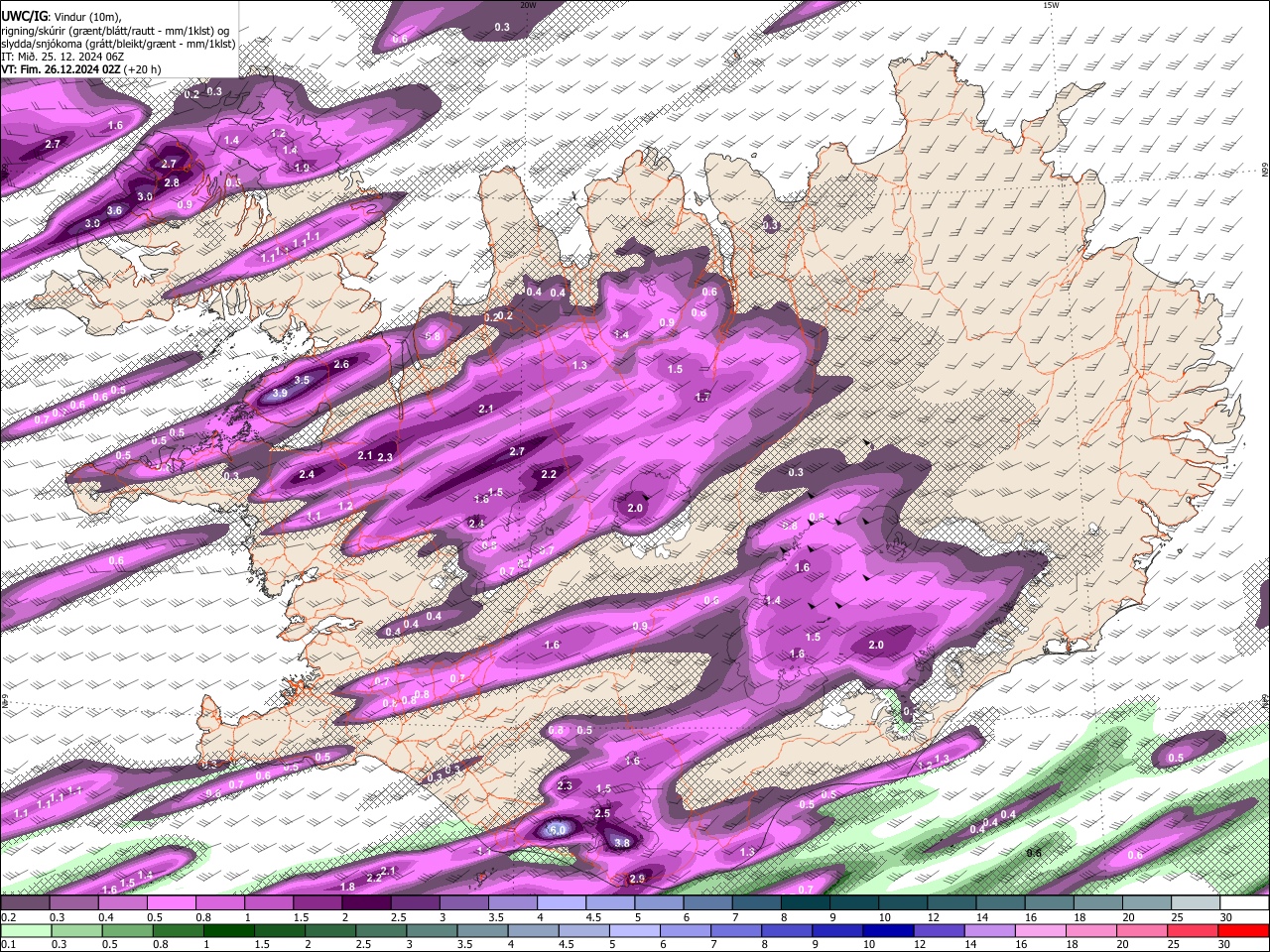
Task: Click the '0.1' label in lower legend
Action: pos(8,944)
